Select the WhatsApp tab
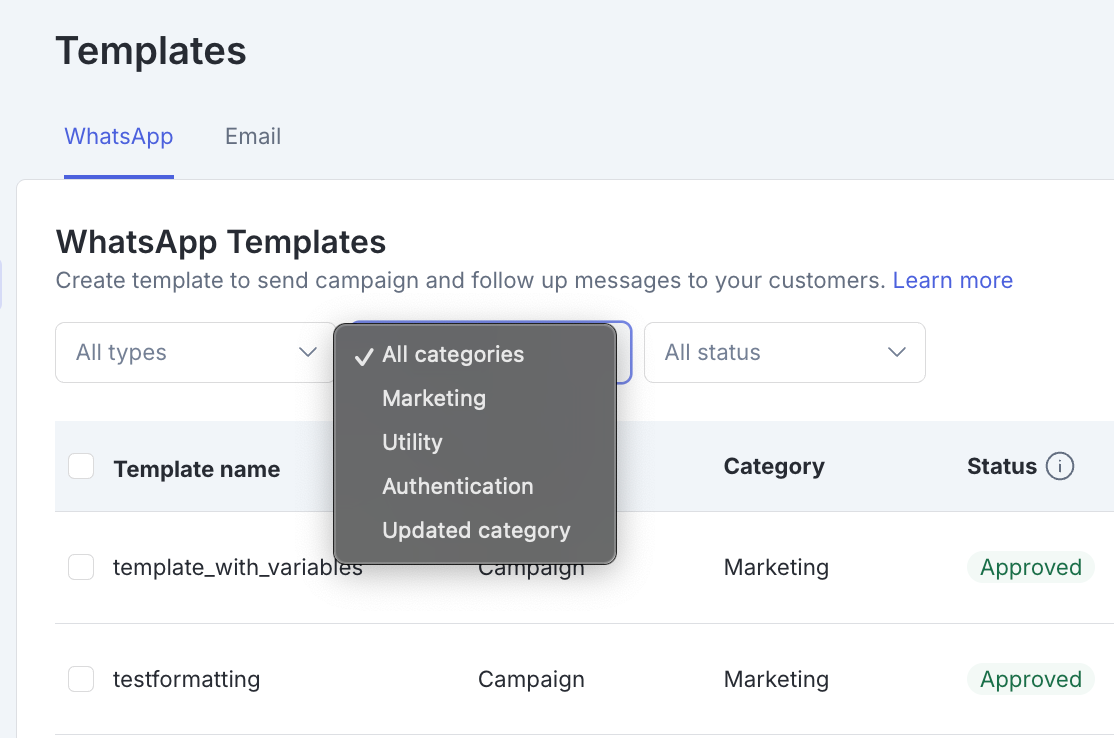The image size is (1114, 738). click(119, 136)
